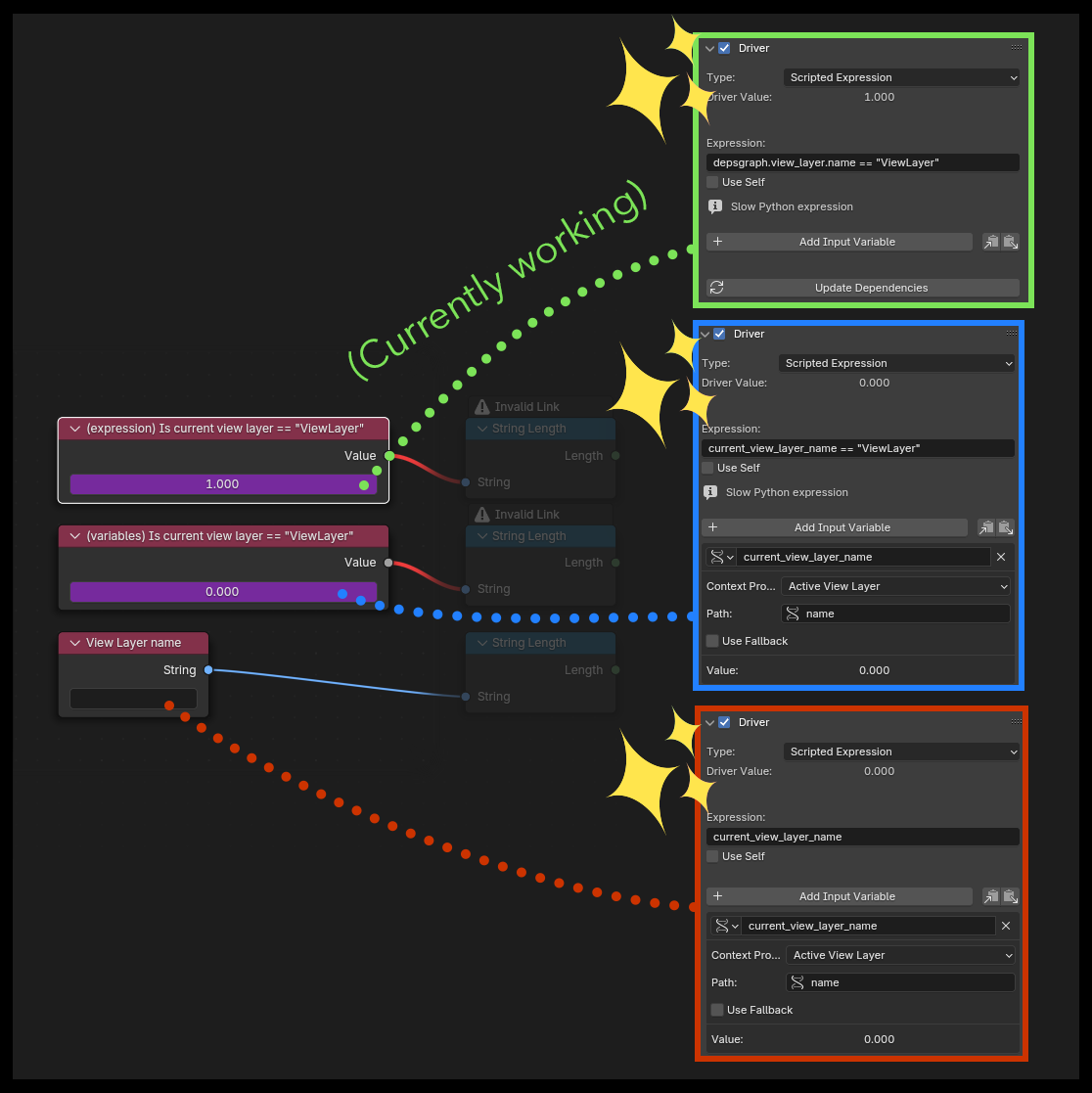Image resolution: width=1092 pixels, height=1093 pixels.
Task: Click the panel grip dots in green-outlined Driver header
Action: (1017, 47)
